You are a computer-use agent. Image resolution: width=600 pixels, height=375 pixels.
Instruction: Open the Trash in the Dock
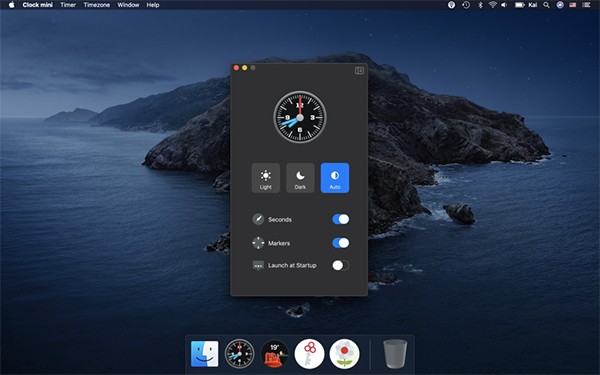[395, 354]
